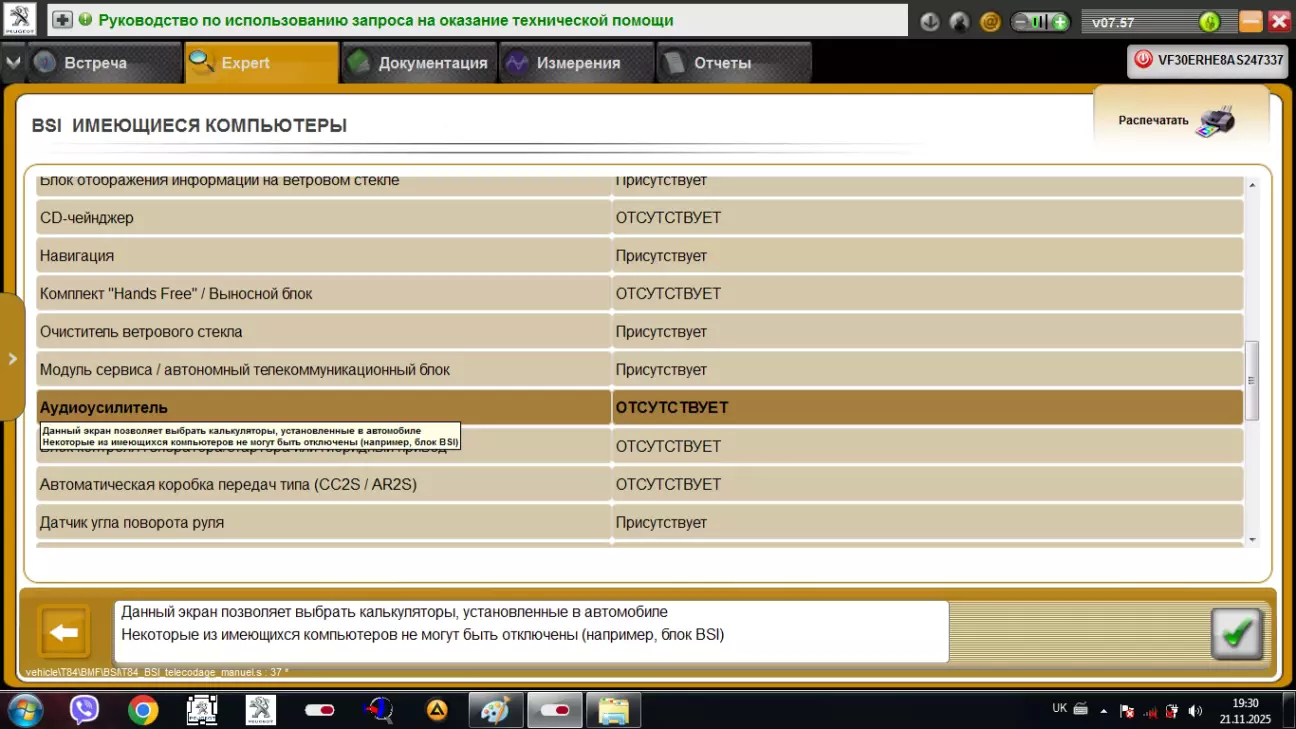Image resolution: width=1296 pixels, height=729 pixels.
Task: Click the Распечатать button
Action: click(1153, 121)
